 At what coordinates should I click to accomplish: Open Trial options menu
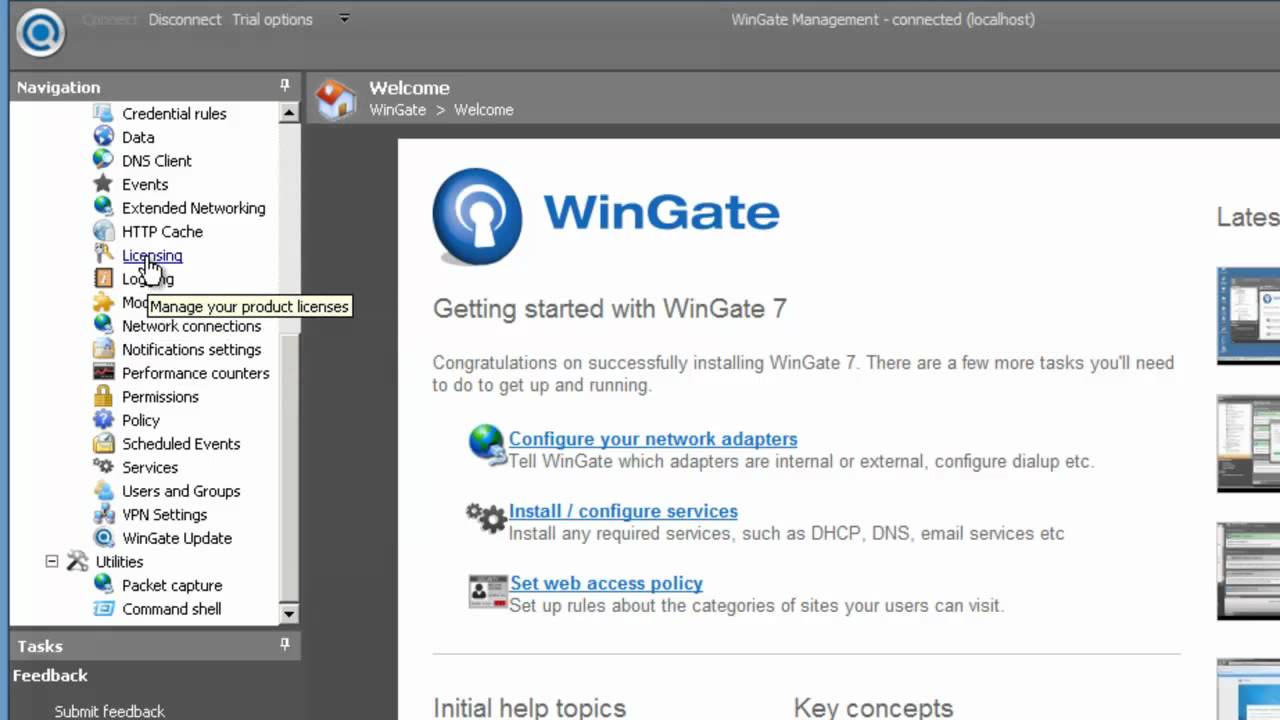pos(272,19)
